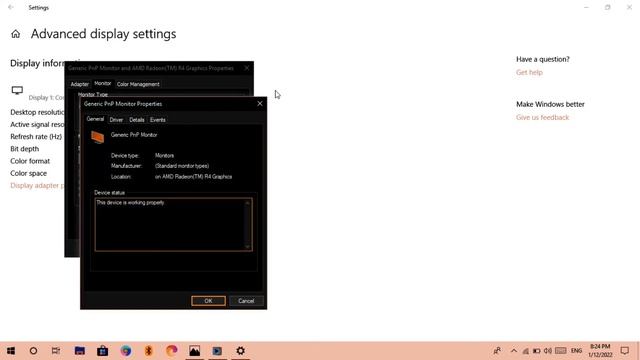640x360 pixels.
Task: Open the Bluetooth app in taskbar
Action: pyautogui.click(x=149, y=351)
